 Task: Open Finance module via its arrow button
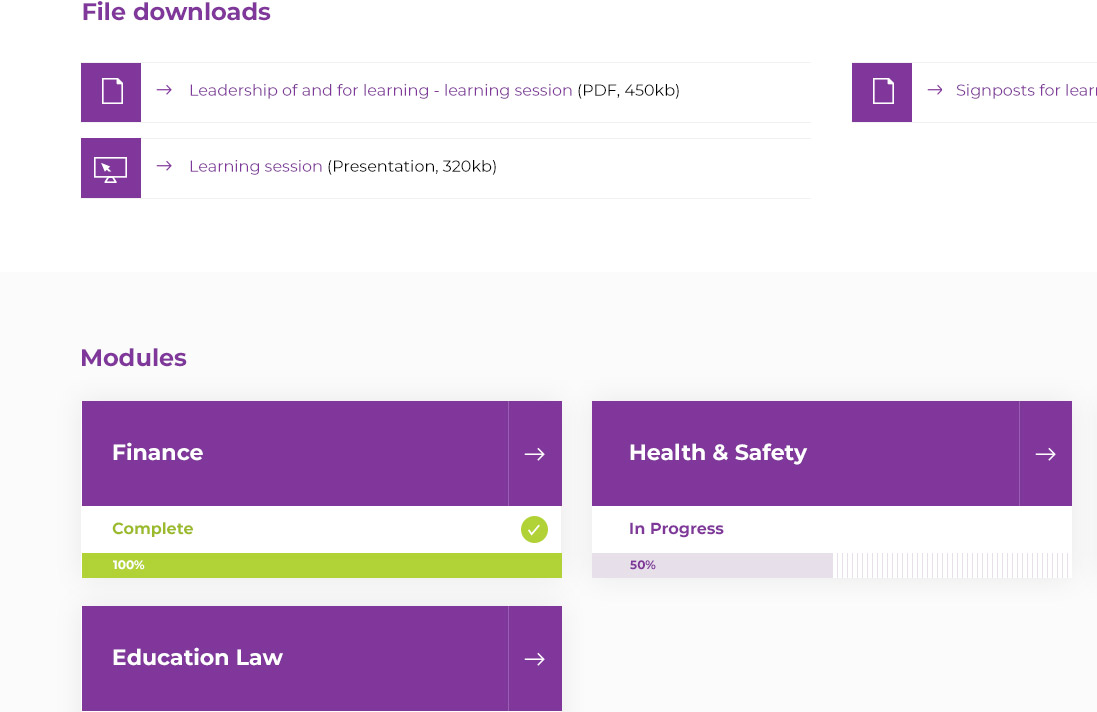(x=535, y=454)
